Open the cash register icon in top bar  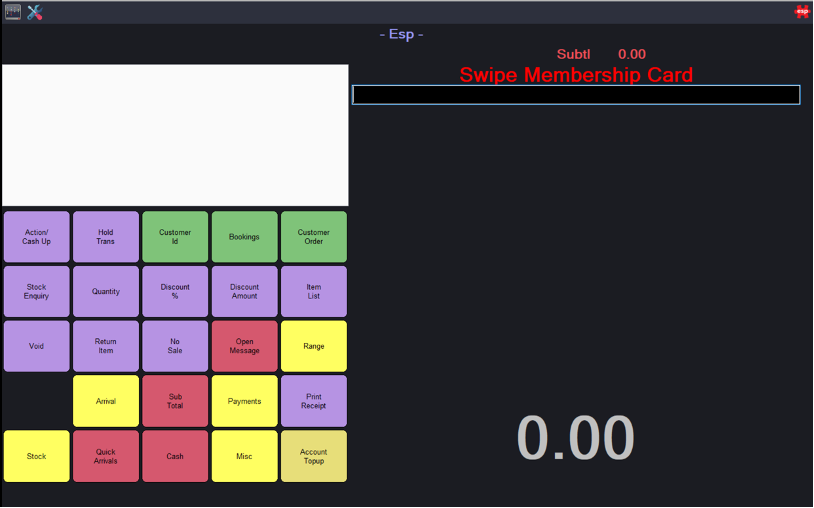[13, 12]
